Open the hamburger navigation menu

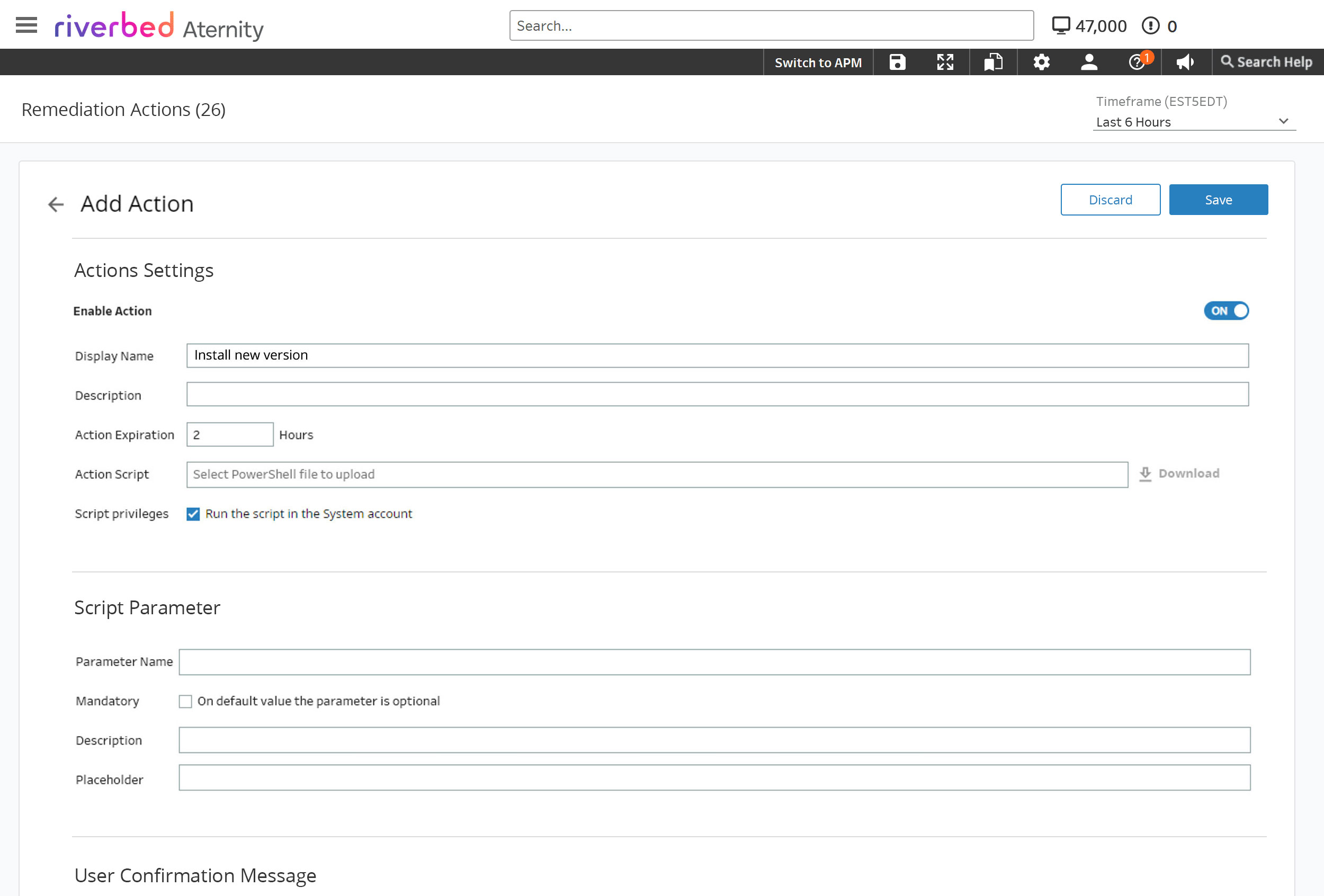(26, 25)
